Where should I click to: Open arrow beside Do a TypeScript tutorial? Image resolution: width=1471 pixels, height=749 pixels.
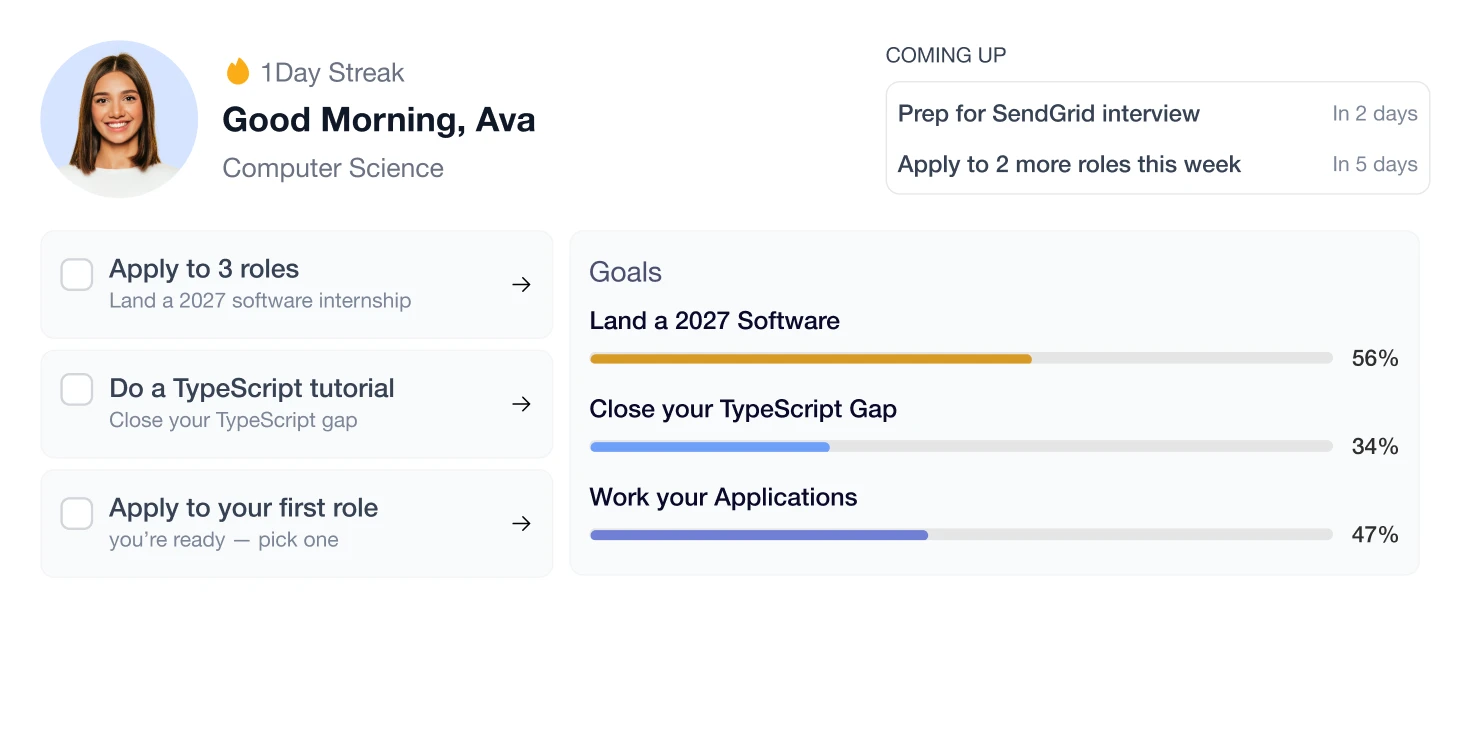pyautogui.click(x=521, y=404)
